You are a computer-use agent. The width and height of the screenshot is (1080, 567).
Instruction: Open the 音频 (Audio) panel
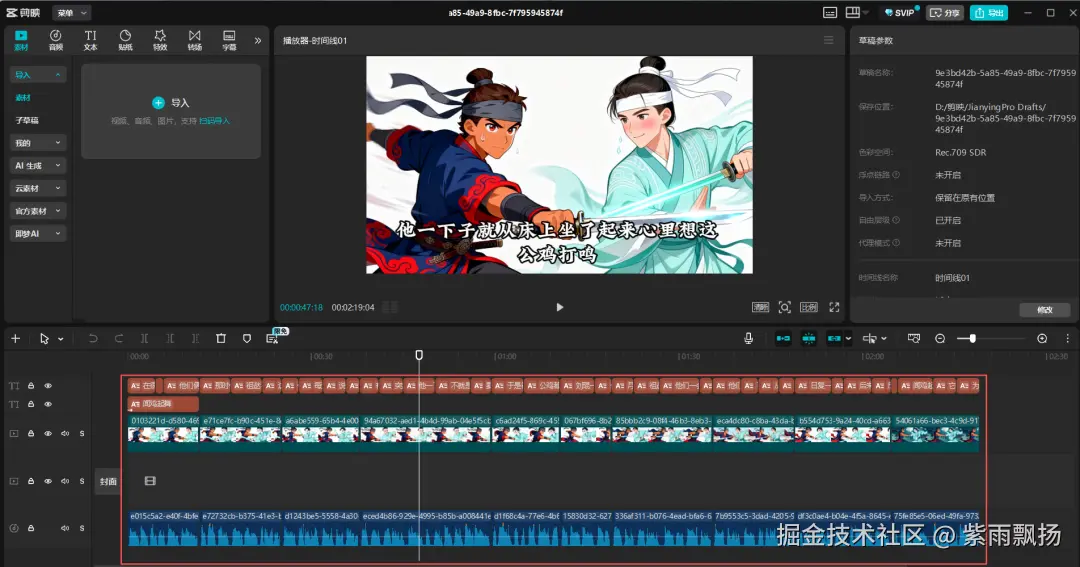point(56,40)
